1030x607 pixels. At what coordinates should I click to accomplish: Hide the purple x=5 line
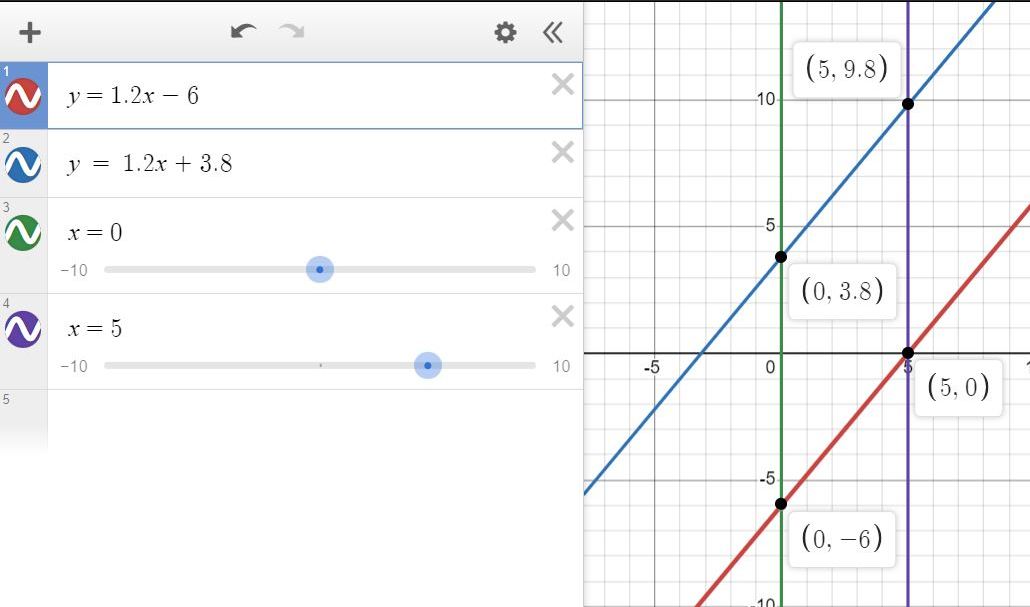(x=23, y=329)
